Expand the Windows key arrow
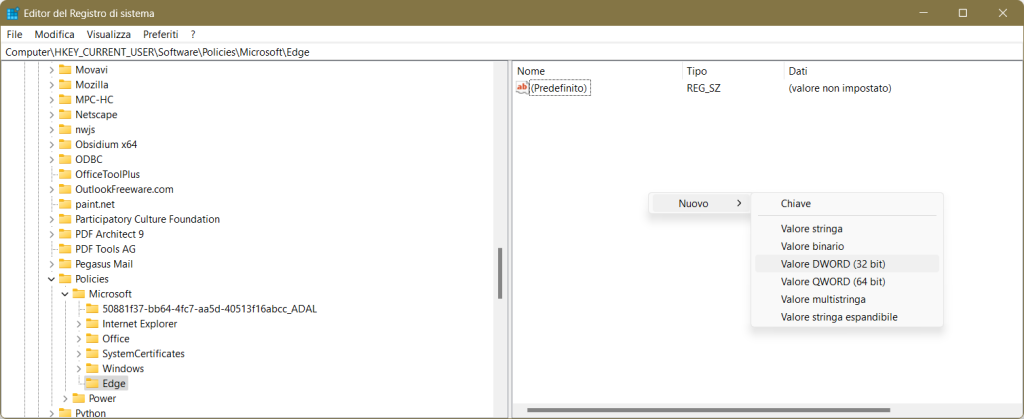This screenshot has height=419, width=1024. coord(79,368)
